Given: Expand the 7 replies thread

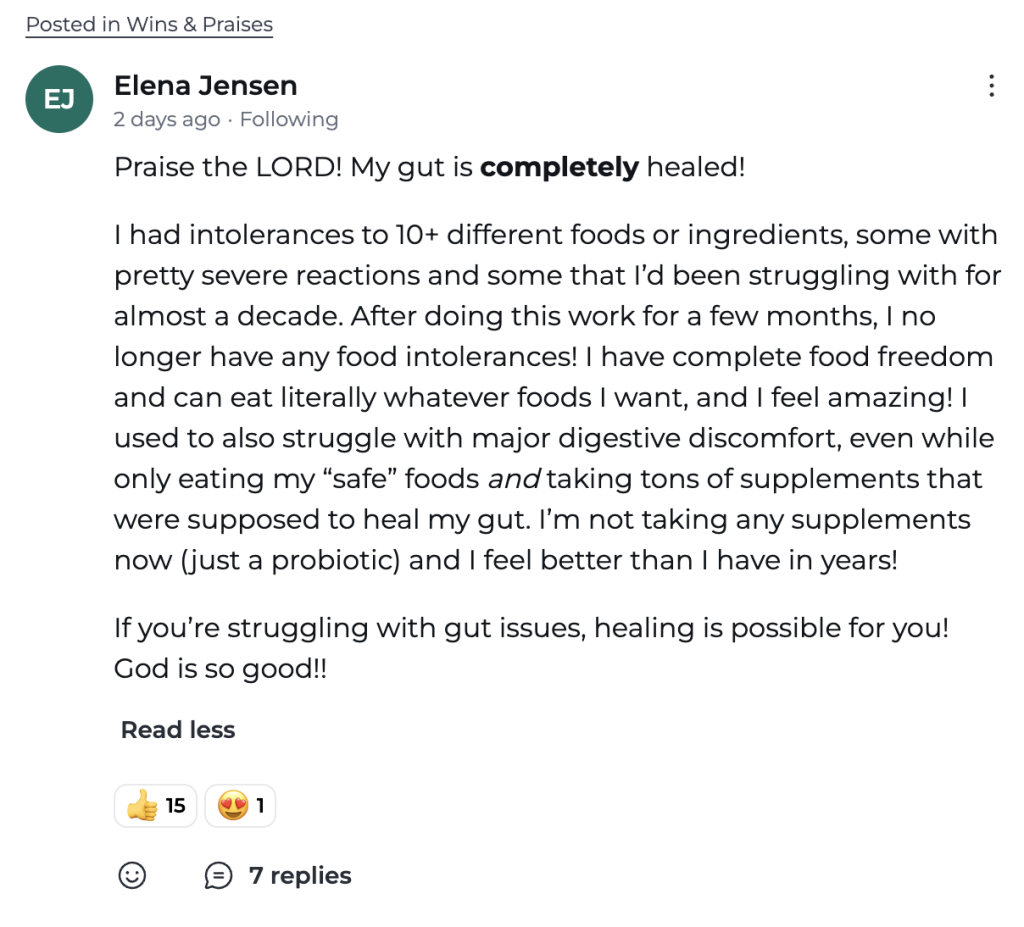Looking at the screenshot, I should click(300, 876).
